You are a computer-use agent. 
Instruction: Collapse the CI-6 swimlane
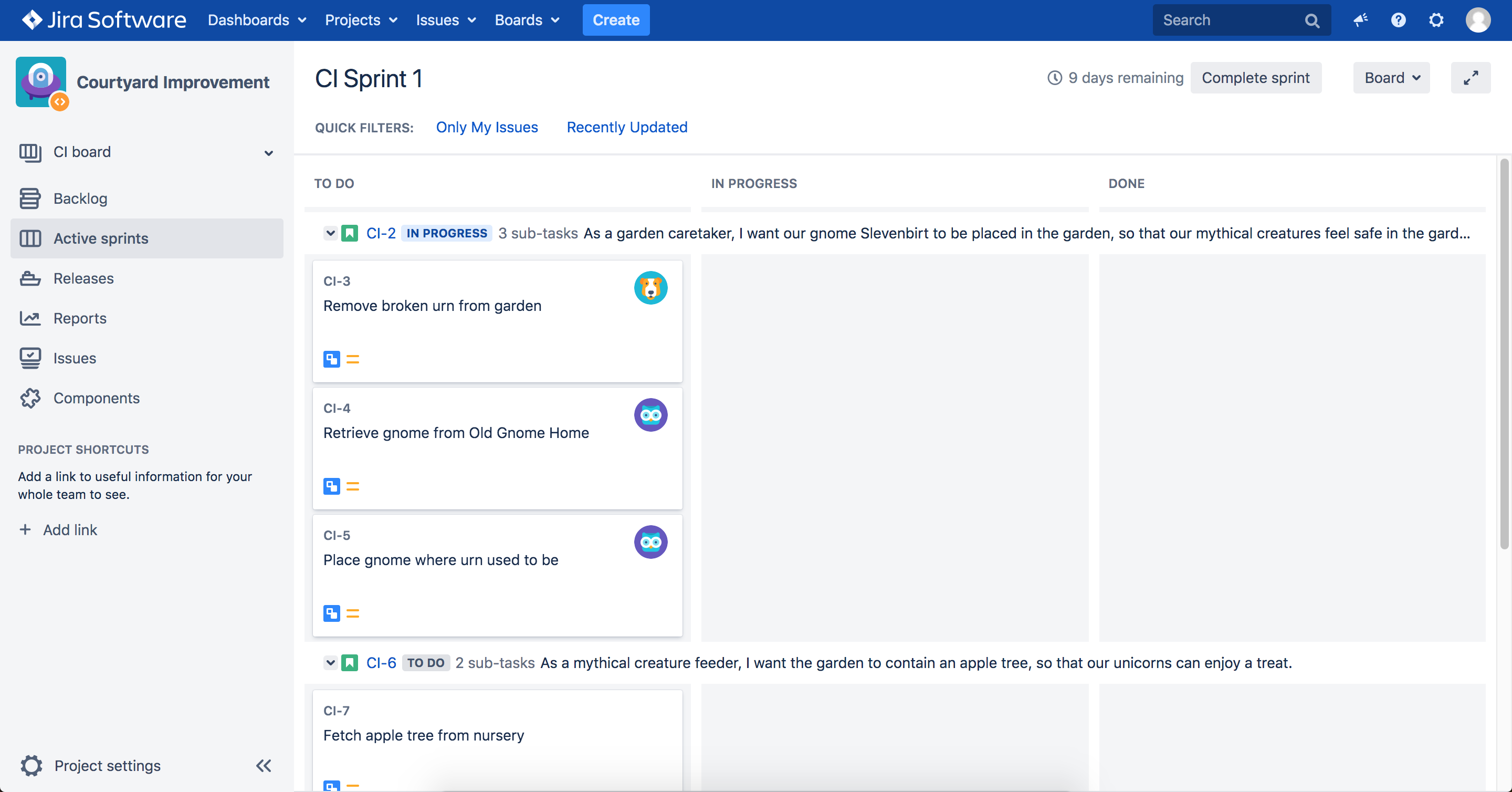pos(330,663)
